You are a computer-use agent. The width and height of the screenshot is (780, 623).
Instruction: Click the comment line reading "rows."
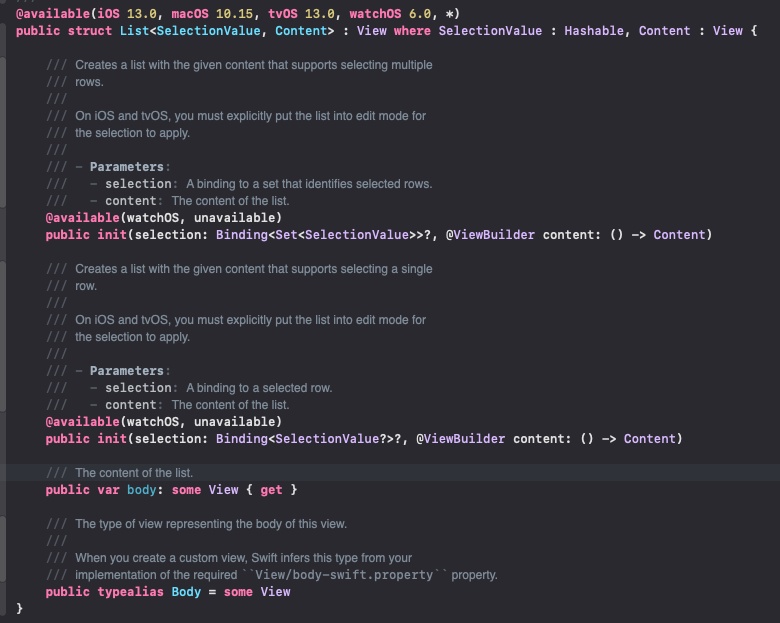90,82
